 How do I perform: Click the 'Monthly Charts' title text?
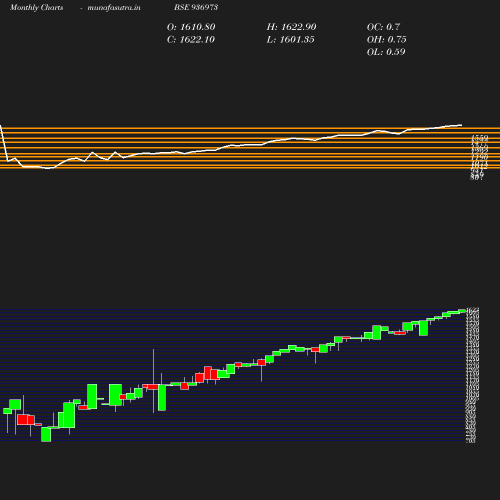tap(37, 7)
